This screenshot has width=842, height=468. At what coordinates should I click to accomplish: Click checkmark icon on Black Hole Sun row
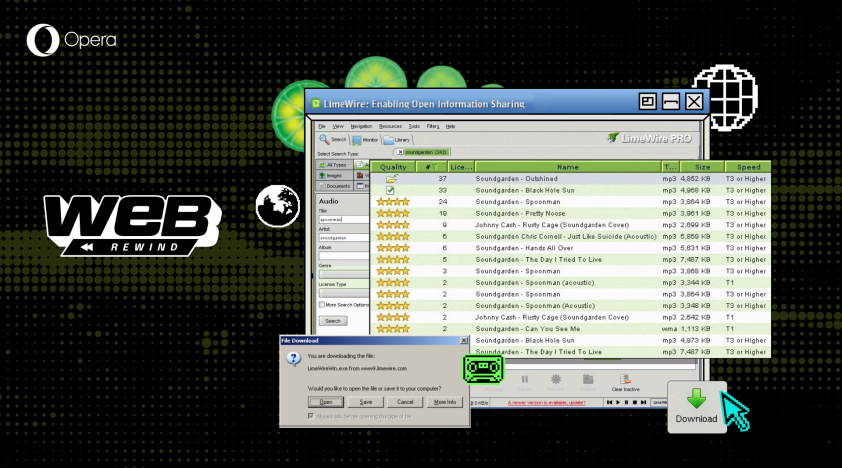pos(391,190)
